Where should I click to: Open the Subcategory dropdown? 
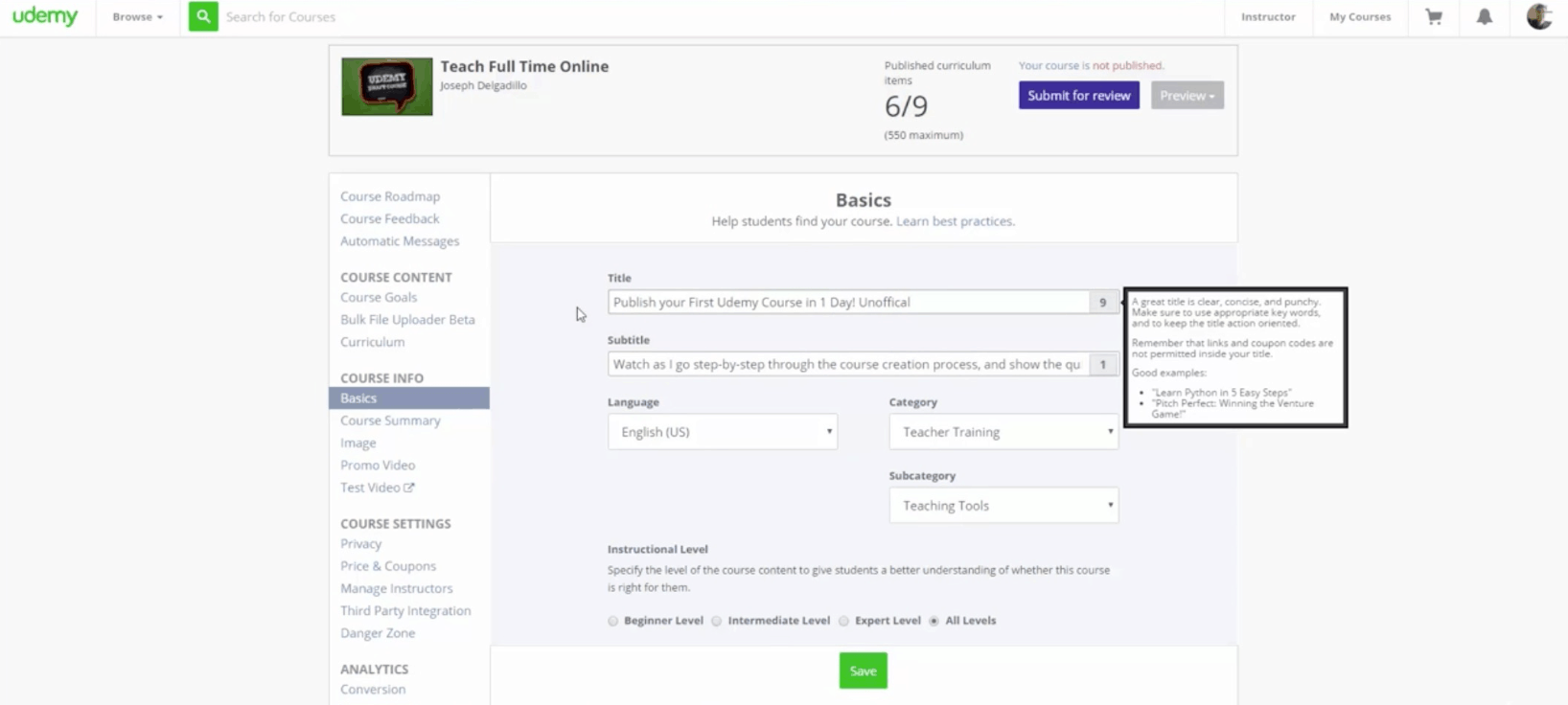point(1003,506)
